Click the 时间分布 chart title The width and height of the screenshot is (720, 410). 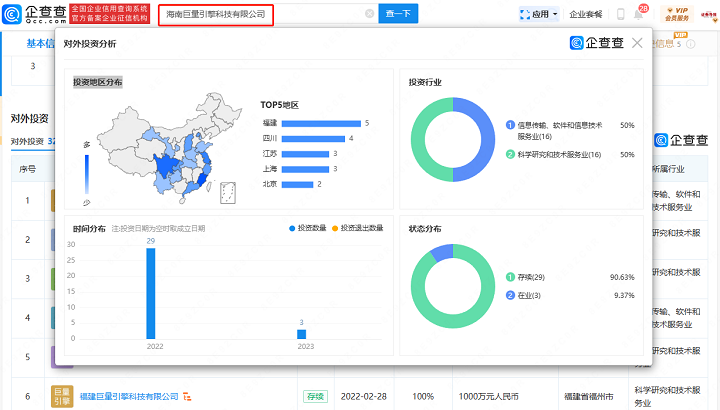89,229
